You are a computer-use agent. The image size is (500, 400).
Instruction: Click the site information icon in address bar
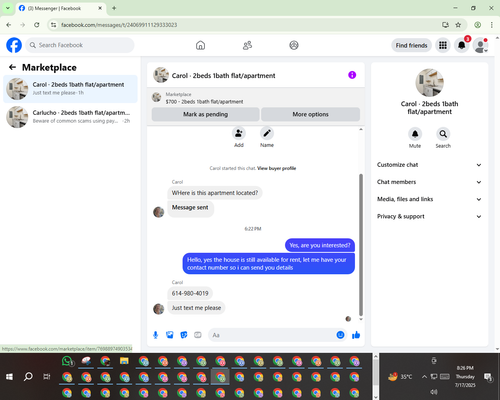click(x=53, y=25)
